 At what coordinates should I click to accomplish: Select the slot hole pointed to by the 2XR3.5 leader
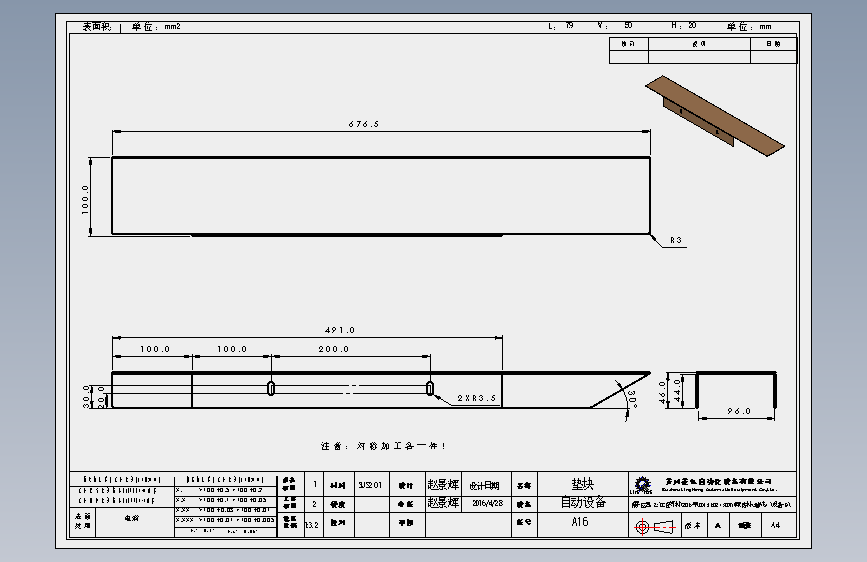pos(430,388)
